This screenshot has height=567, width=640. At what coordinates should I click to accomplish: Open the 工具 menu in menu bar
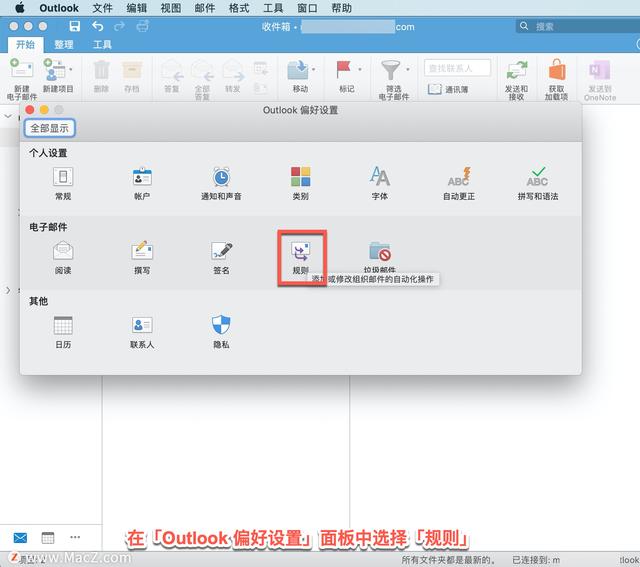(273, 8)
